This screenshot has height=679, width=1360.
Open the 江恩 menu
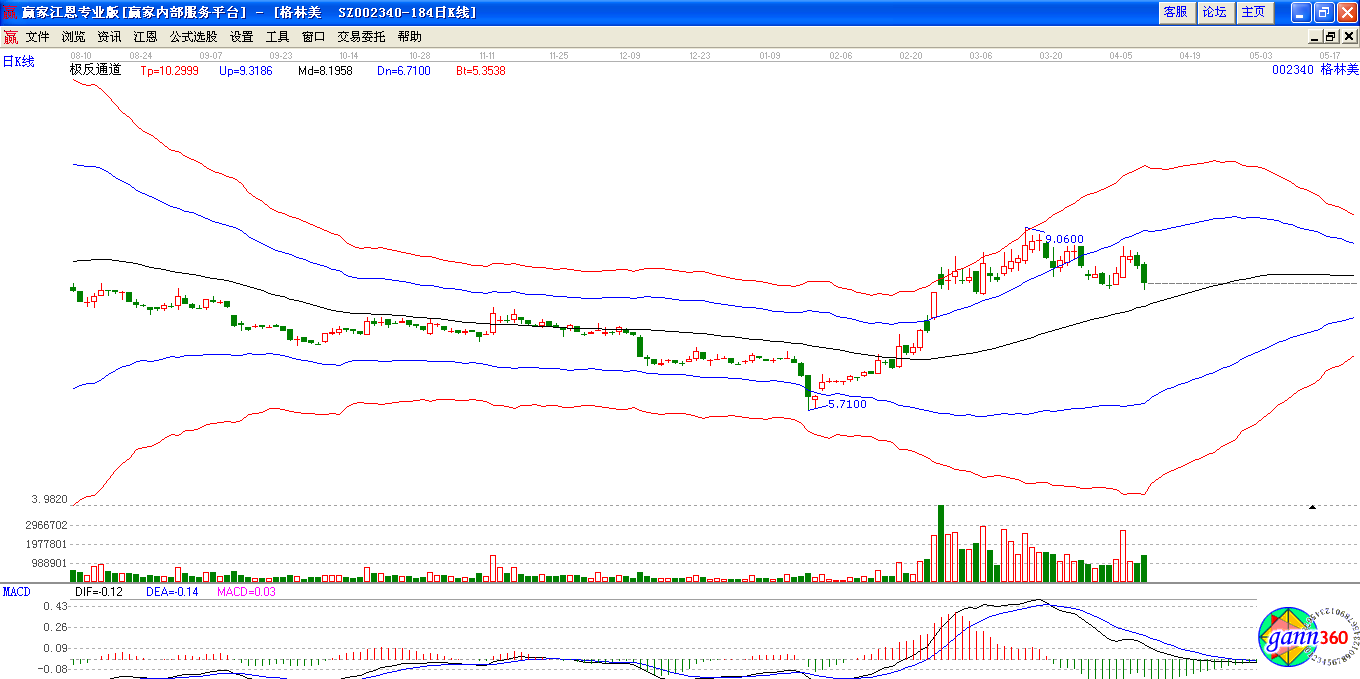pos(145,37)
